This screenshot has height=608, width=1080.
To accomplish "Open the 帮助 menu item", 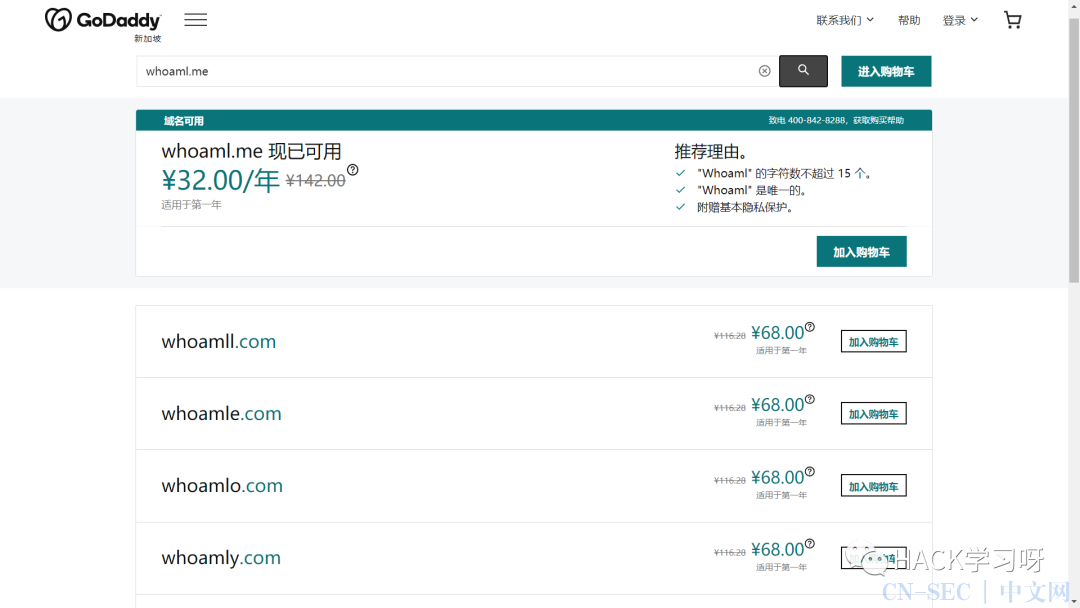I will tap(908, 20).
